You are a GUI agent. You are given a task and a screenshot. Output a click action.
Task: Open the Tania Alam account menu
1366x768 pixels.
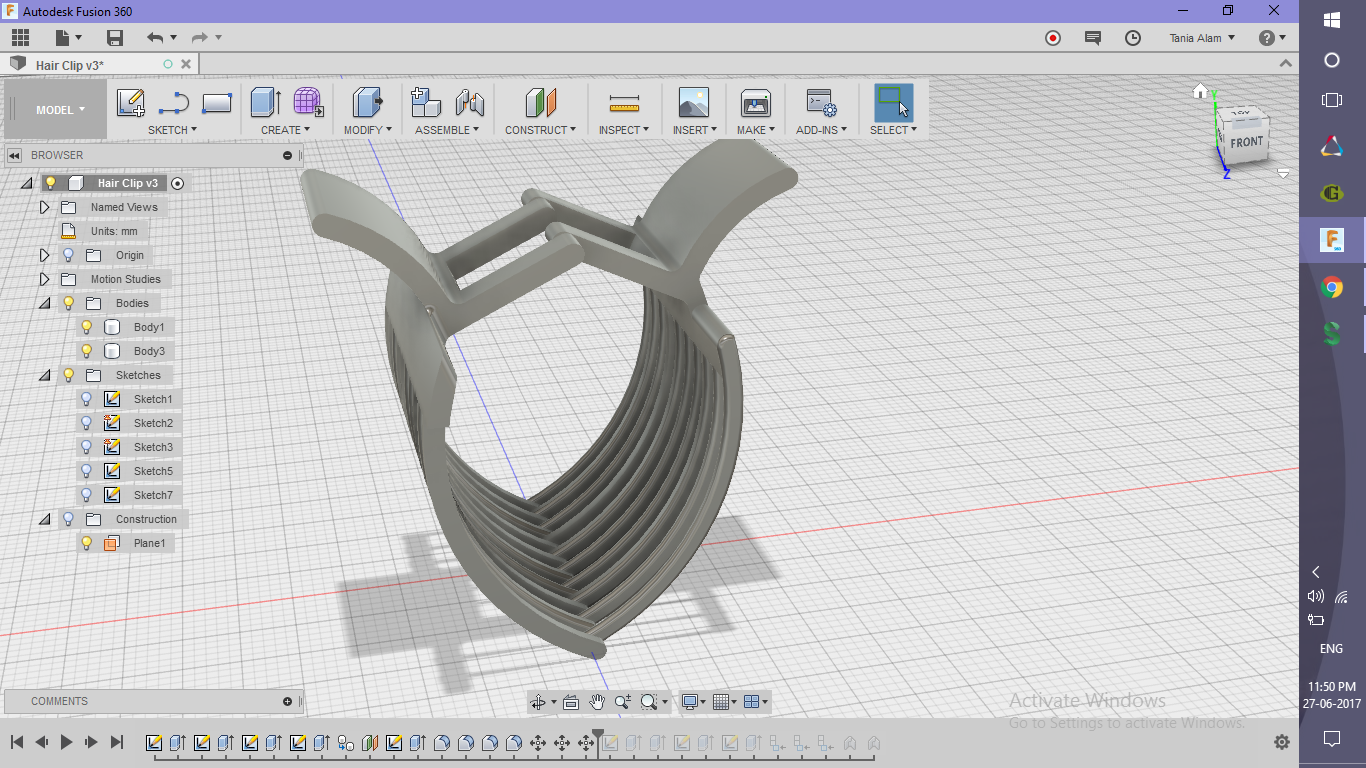pyautogui.click(x=1202, y=38)
